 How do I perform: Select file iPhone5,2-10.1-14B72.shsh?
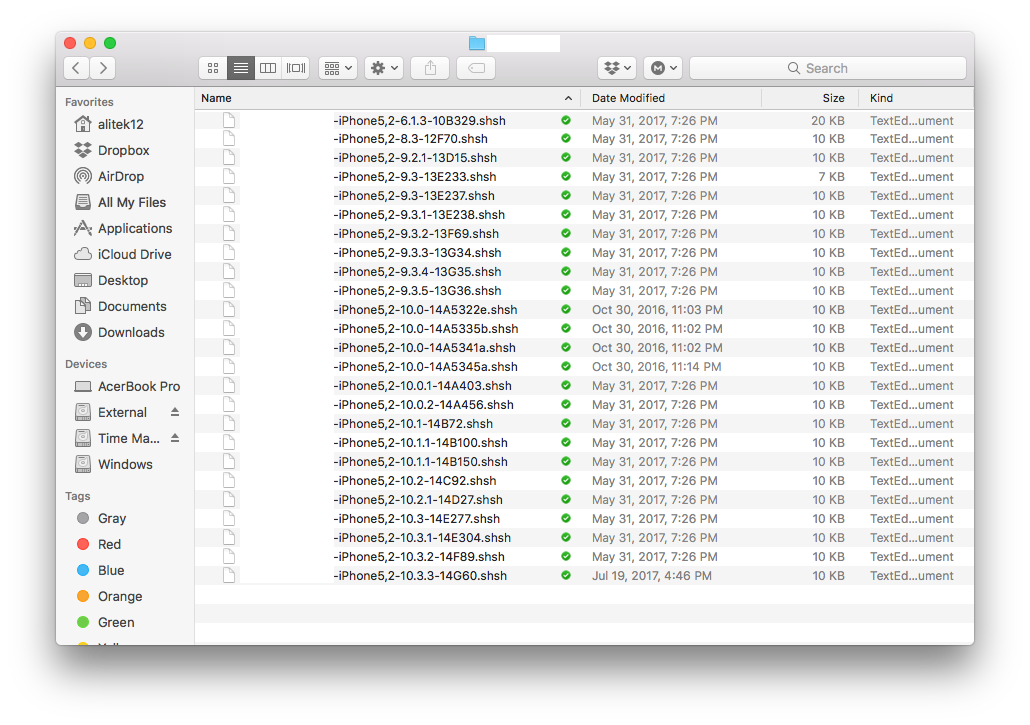(x=584, y=424)
